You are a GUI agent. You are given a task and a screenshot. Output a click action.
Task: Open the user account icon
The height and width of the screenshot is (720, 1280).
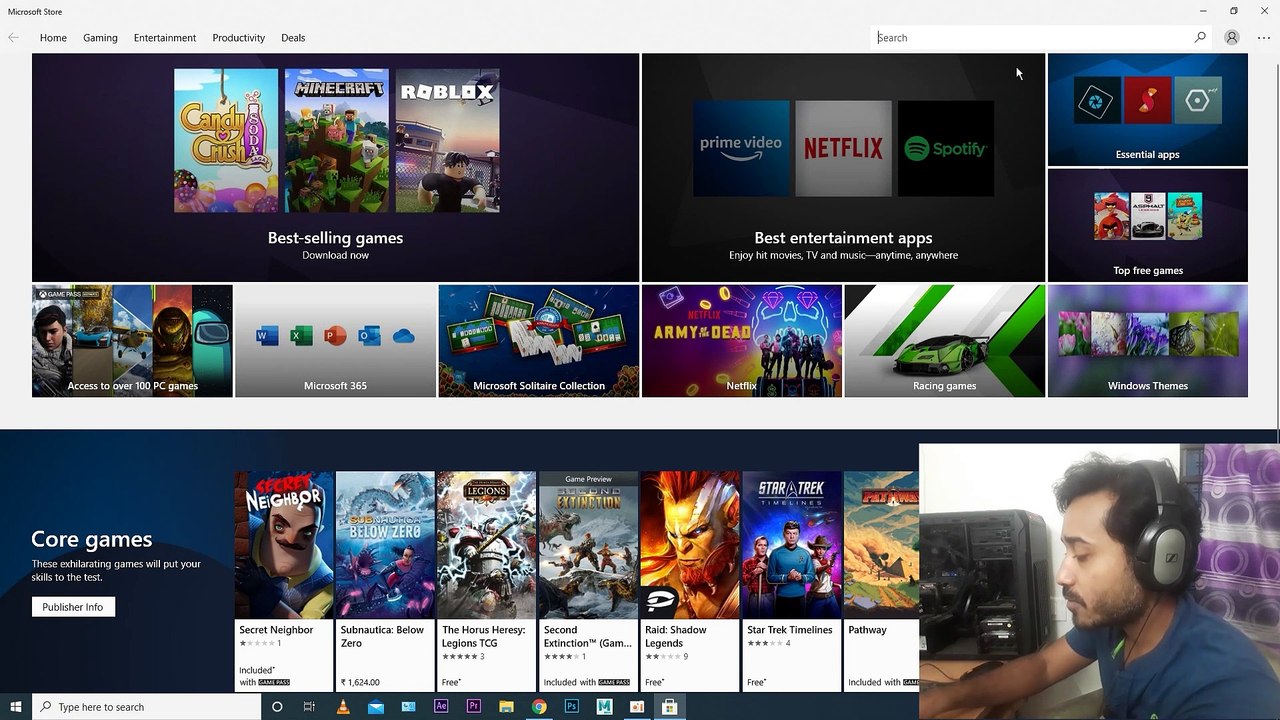point(1232,38)
